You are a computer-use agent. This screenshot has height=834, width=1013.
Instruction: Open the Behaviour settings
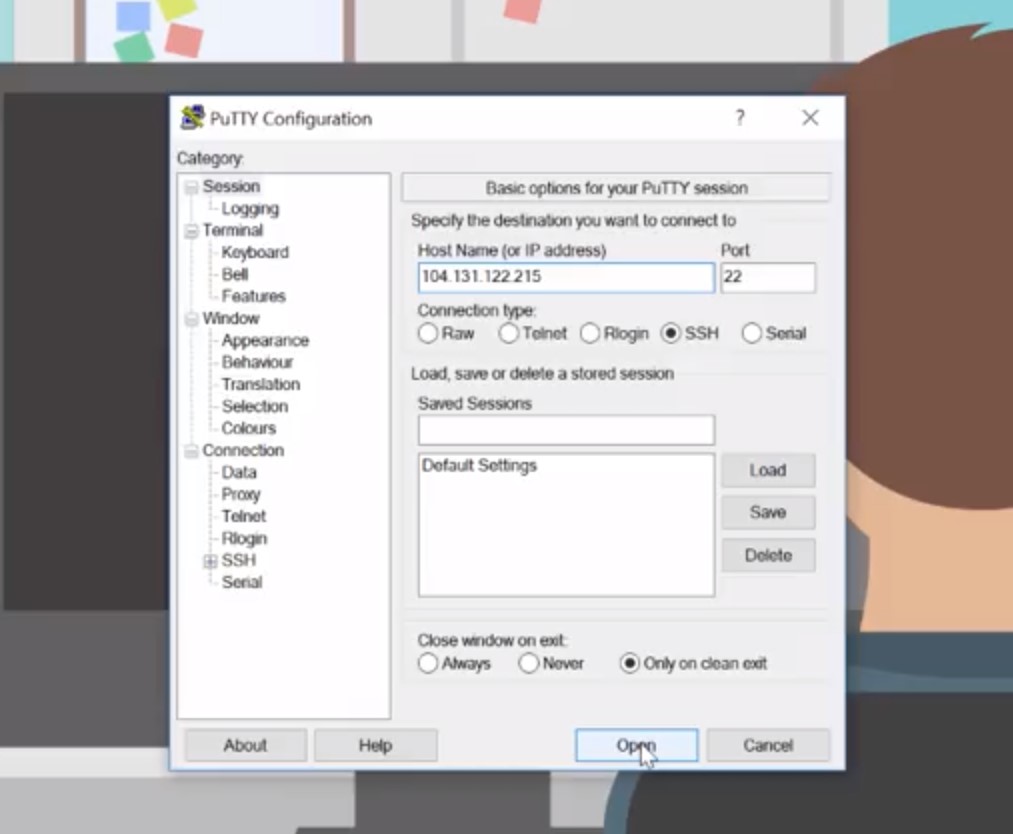[257, 362]
